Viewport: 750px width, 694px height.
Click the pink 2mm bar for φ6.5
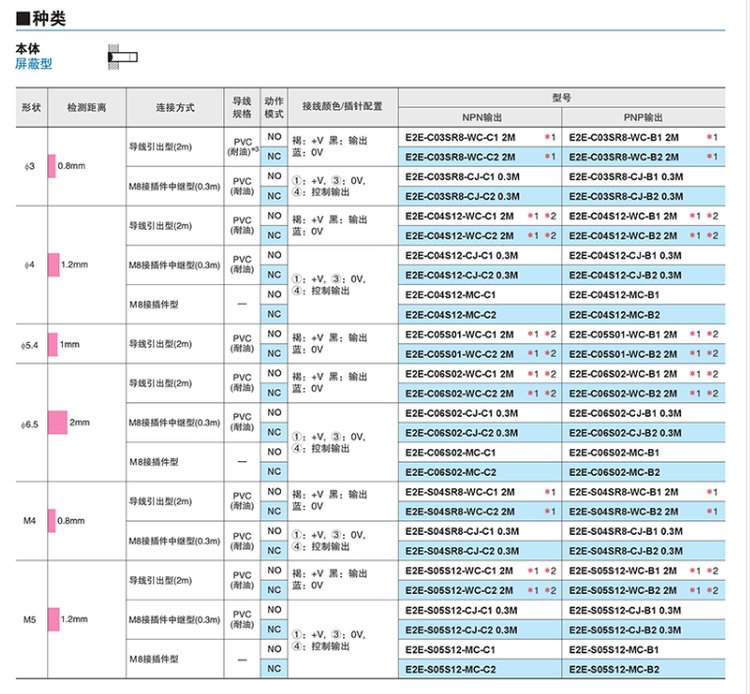click(57, 423)
